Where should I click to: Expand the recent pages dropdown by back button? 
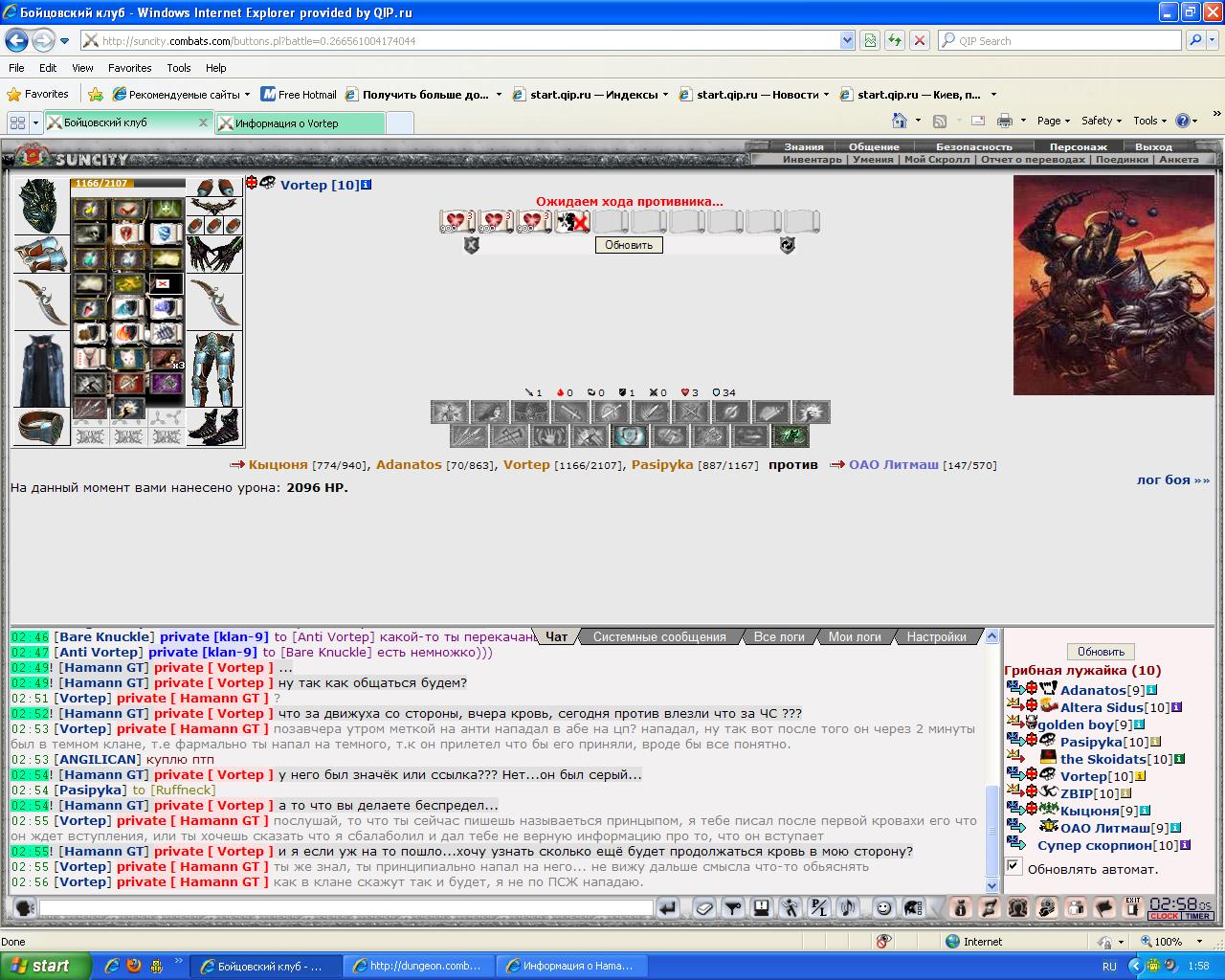coord(64,41)
